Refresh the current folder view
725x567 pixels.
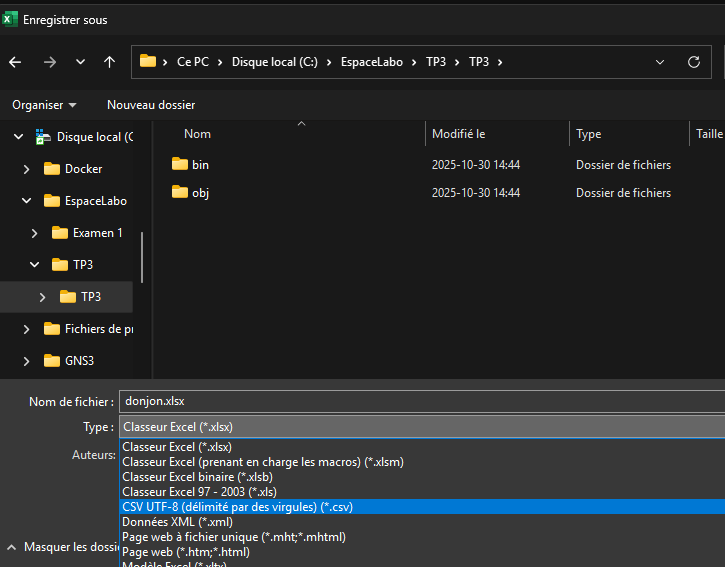coord(694,62)
